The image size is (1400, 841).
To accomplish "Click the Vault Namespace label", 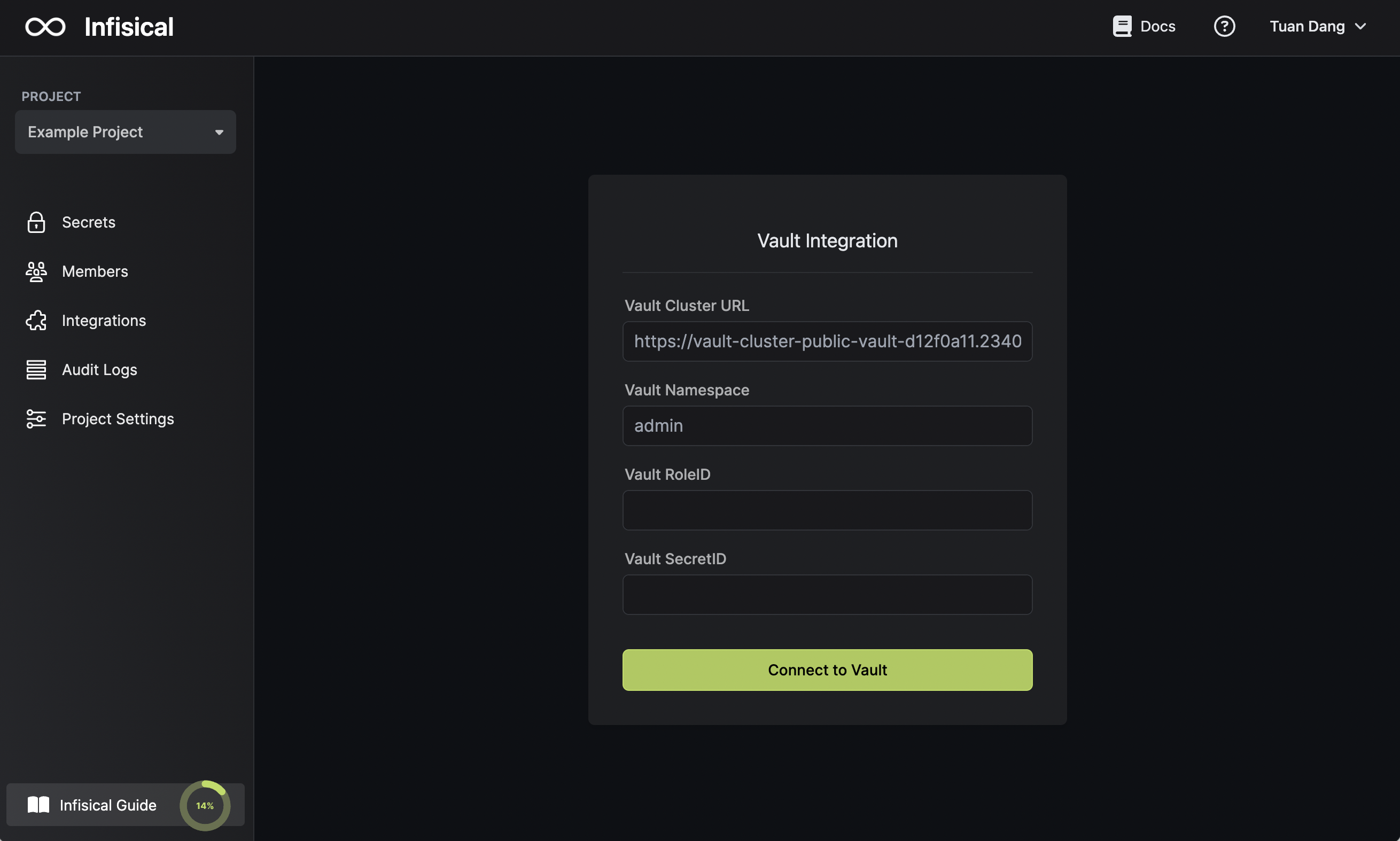I will tap(687, 390).
